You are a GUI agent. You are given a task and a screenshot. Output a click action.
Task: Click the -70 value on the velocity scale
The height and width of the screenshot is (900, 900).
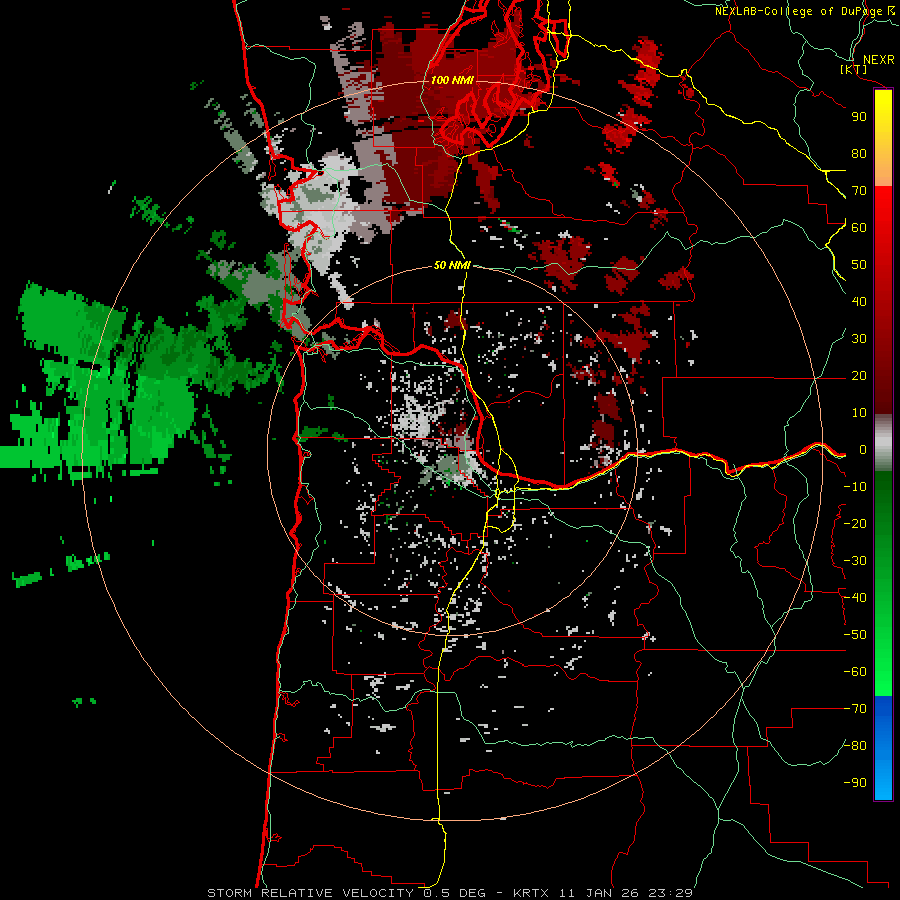click(x=855, y=709)
